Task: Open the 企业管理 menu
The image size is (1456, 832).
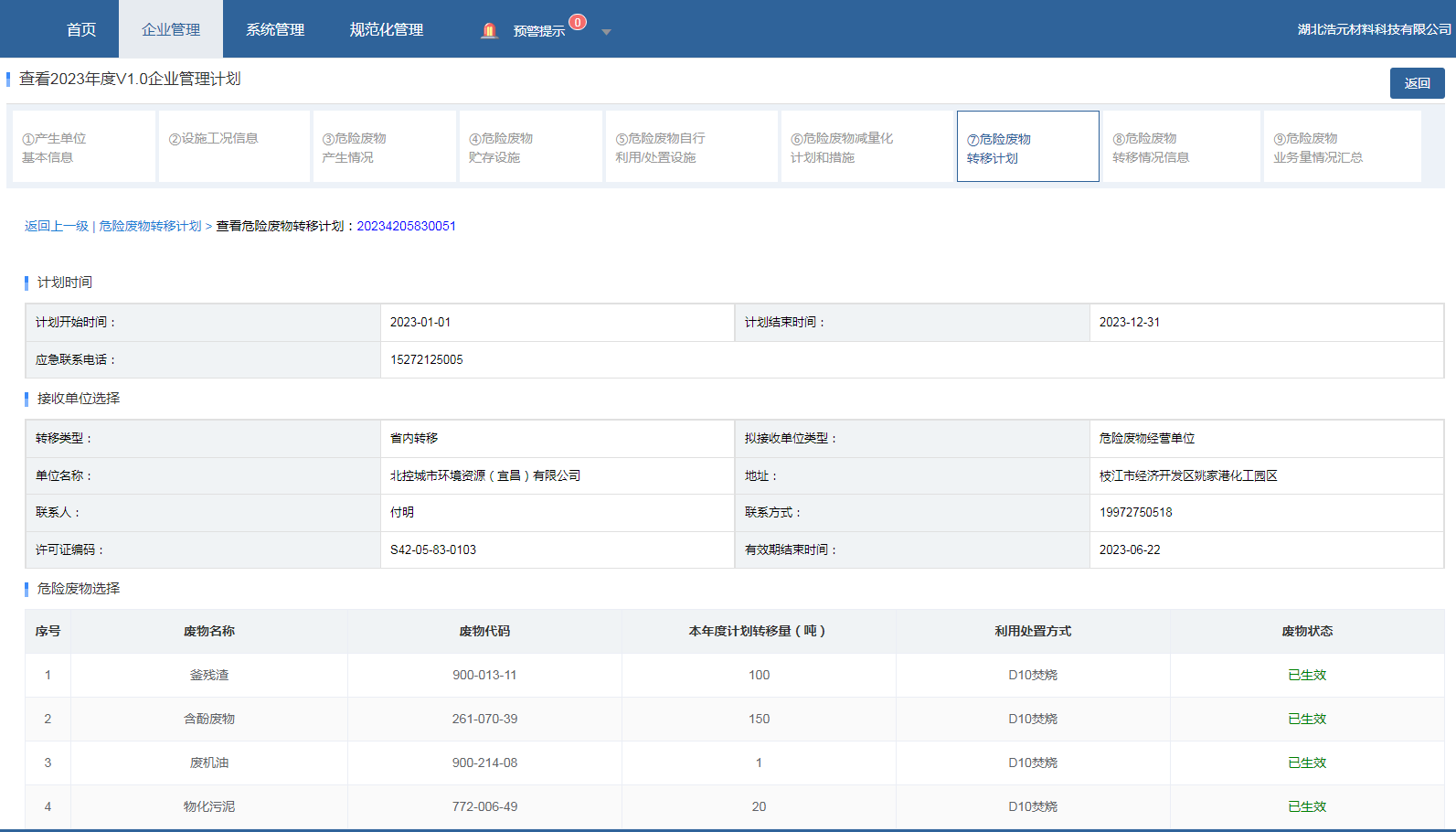Action: point(171,29)
